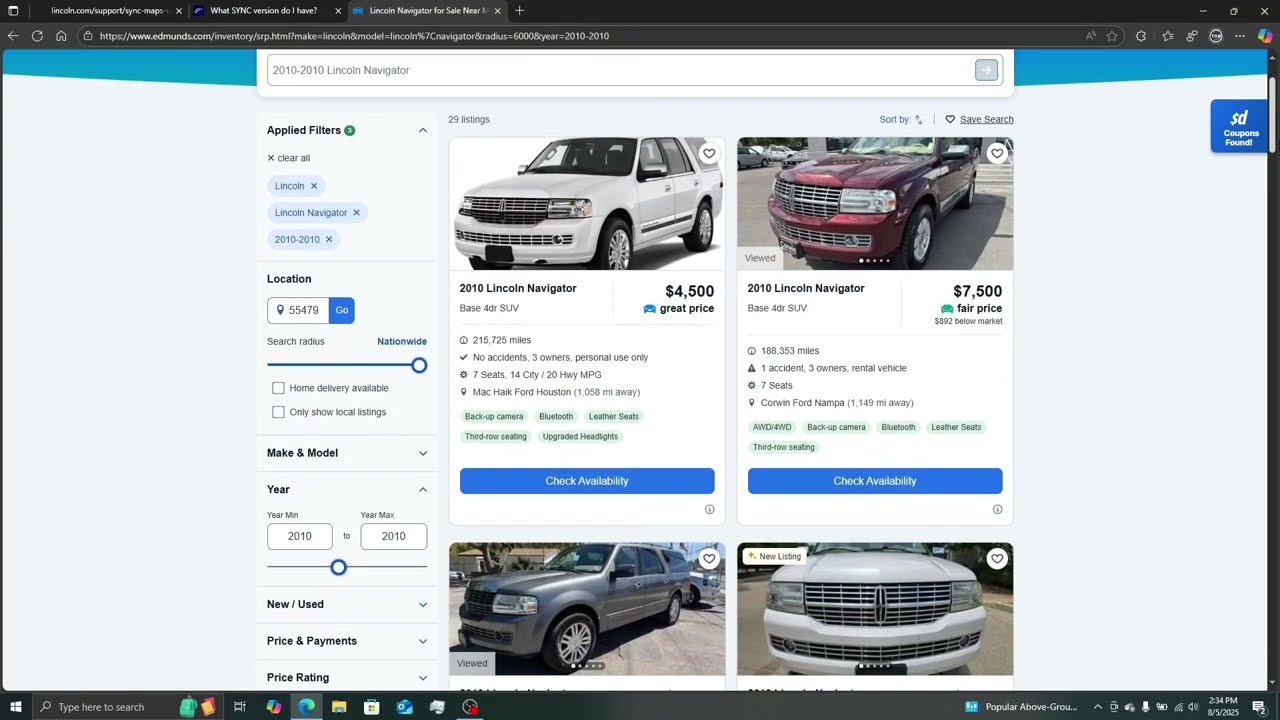
Task: Expand the Make & Model filter
Action: tap(423, 453)
